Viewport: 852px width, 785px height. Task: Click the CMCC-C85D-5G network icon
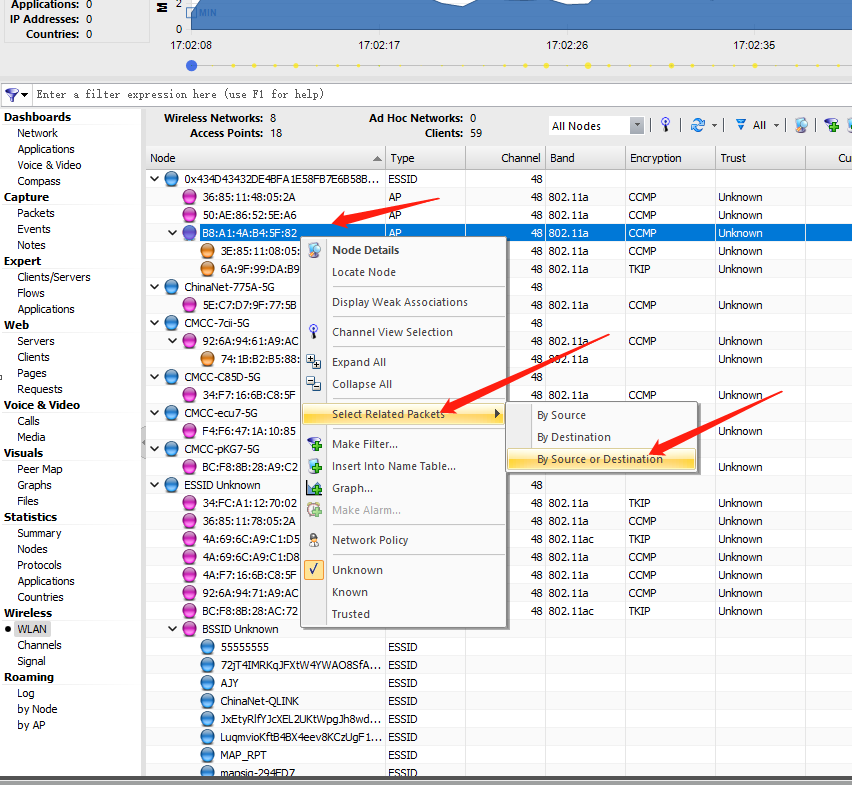point(171,376)
